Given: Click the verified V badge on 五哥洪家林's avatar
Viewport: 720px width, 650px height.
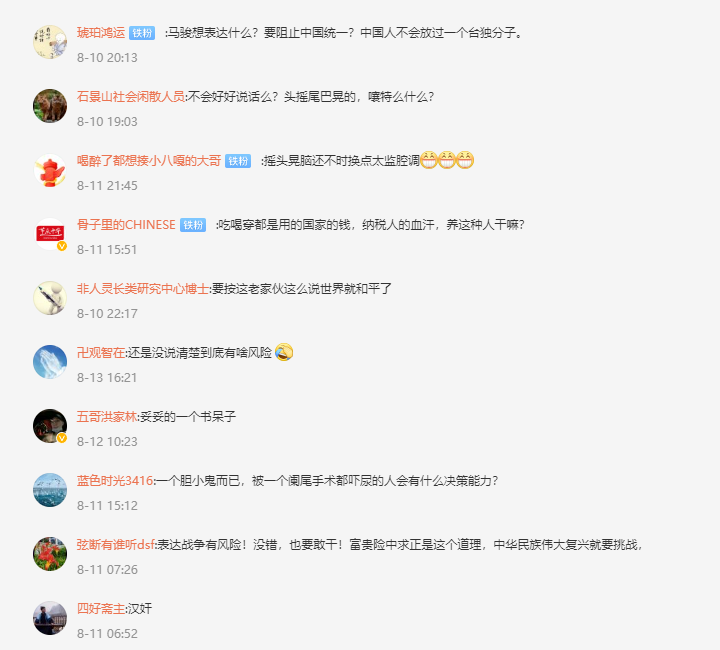Looking at the screenshot, I should coord(62,438).
